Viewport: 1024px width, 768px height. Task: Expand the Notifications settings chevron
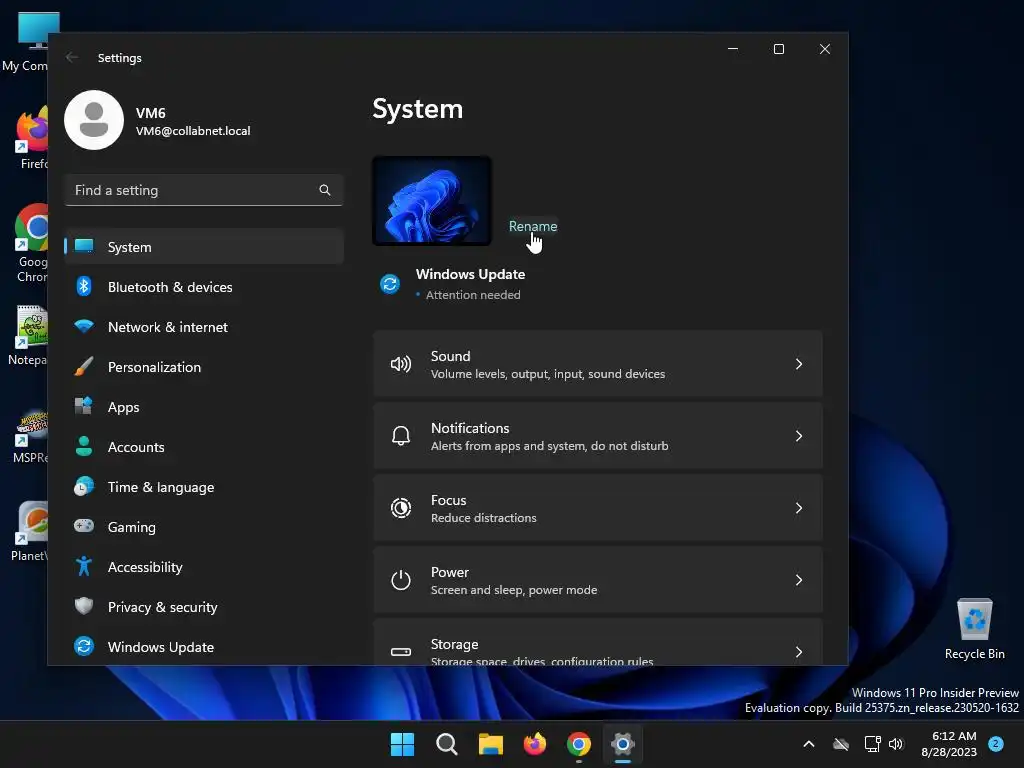tap(799, 436)
